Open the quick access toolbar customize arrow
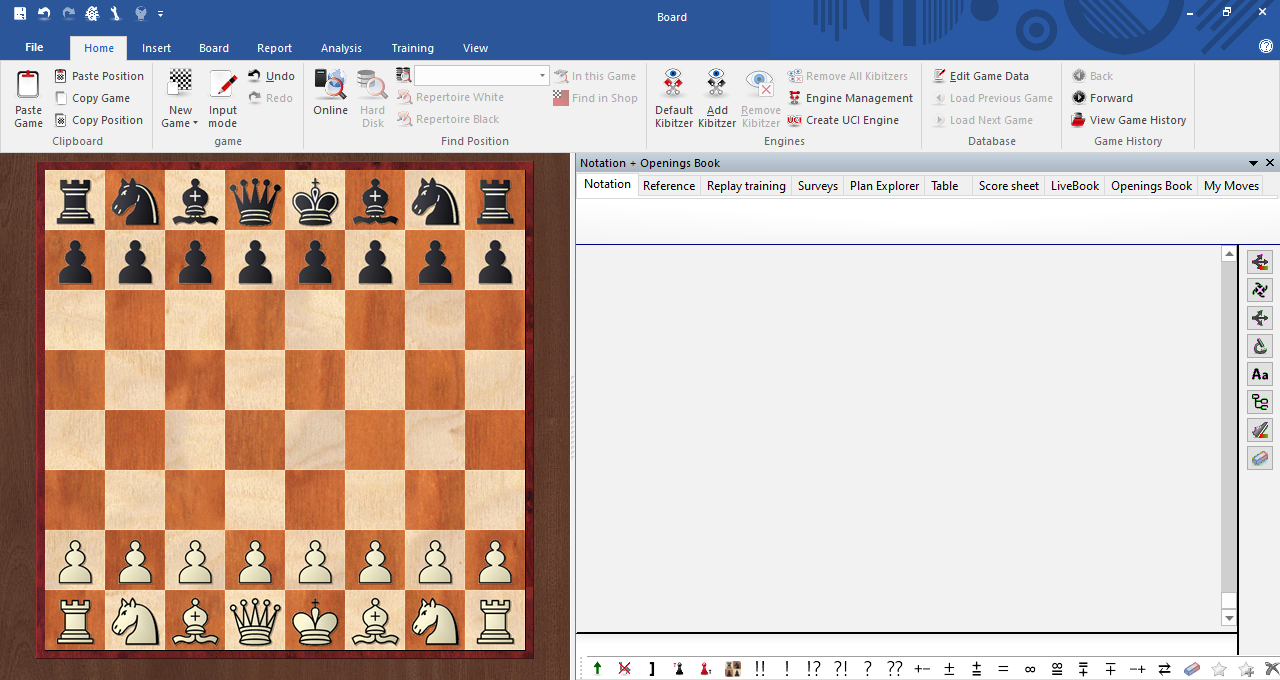This screenshot has height=680, width=1280. tap(161, 14)
